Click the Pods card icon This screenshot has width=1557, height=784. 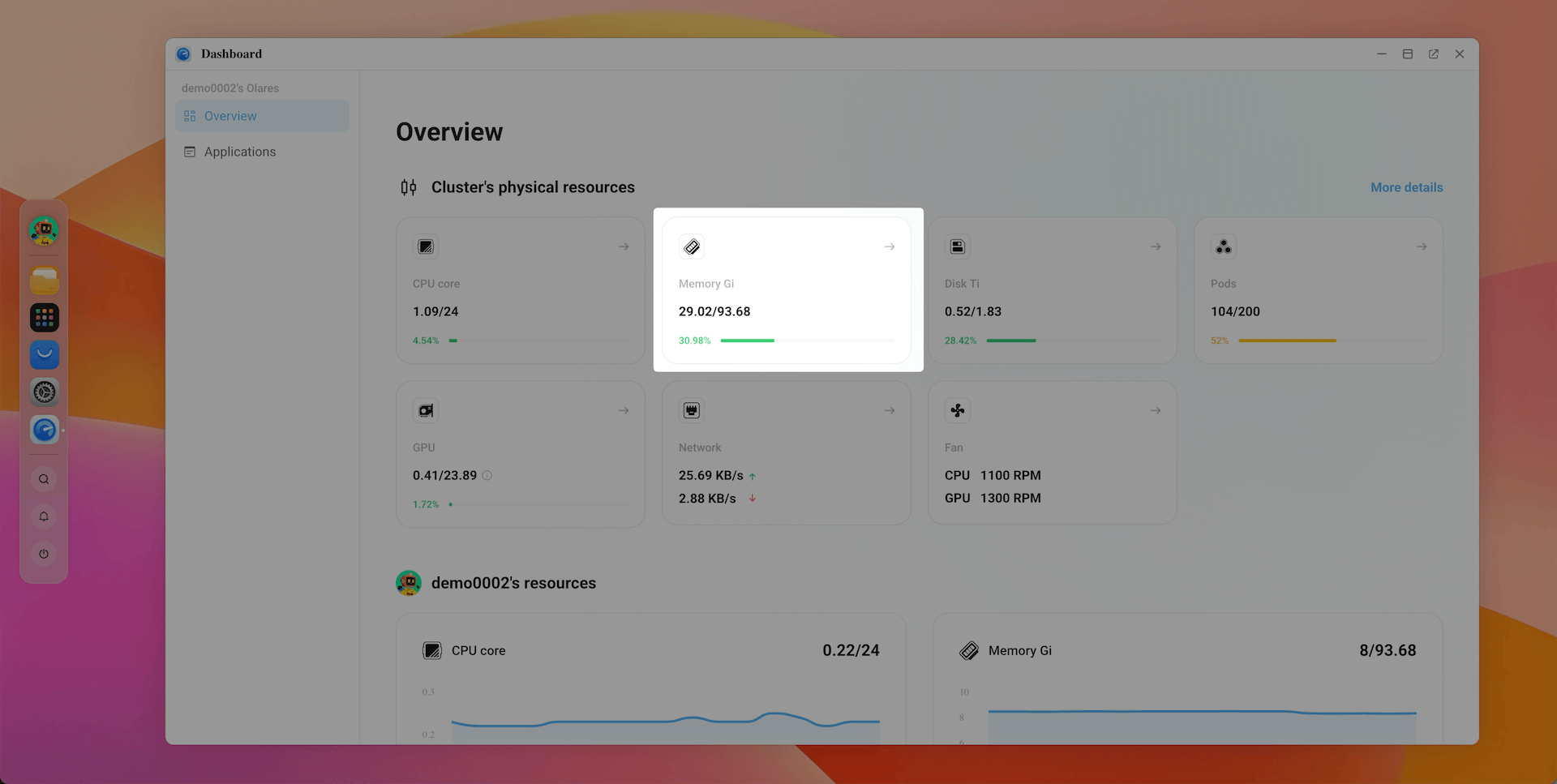tap(1223, 246)
